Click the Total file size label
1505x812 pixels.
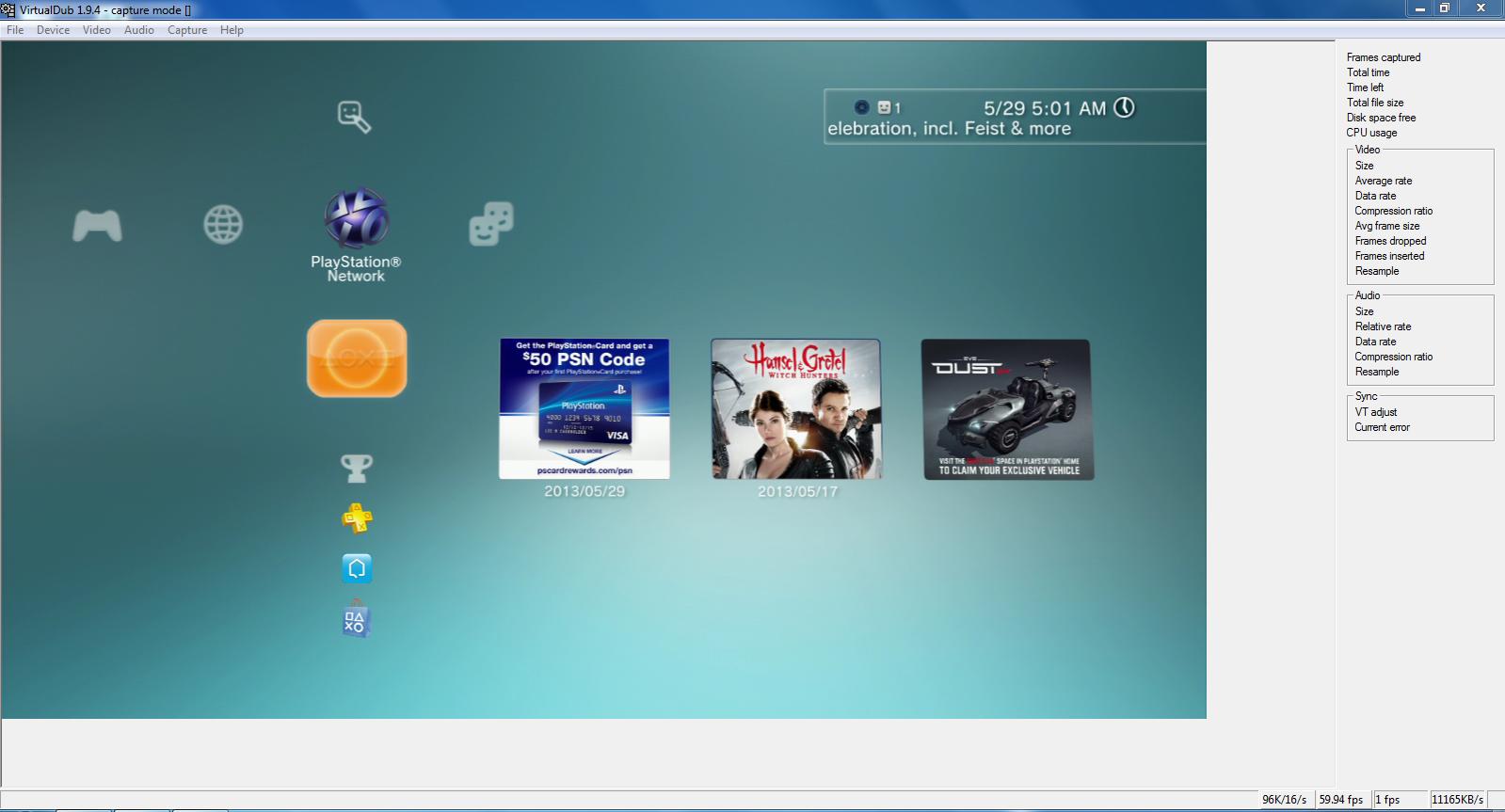1375,103
